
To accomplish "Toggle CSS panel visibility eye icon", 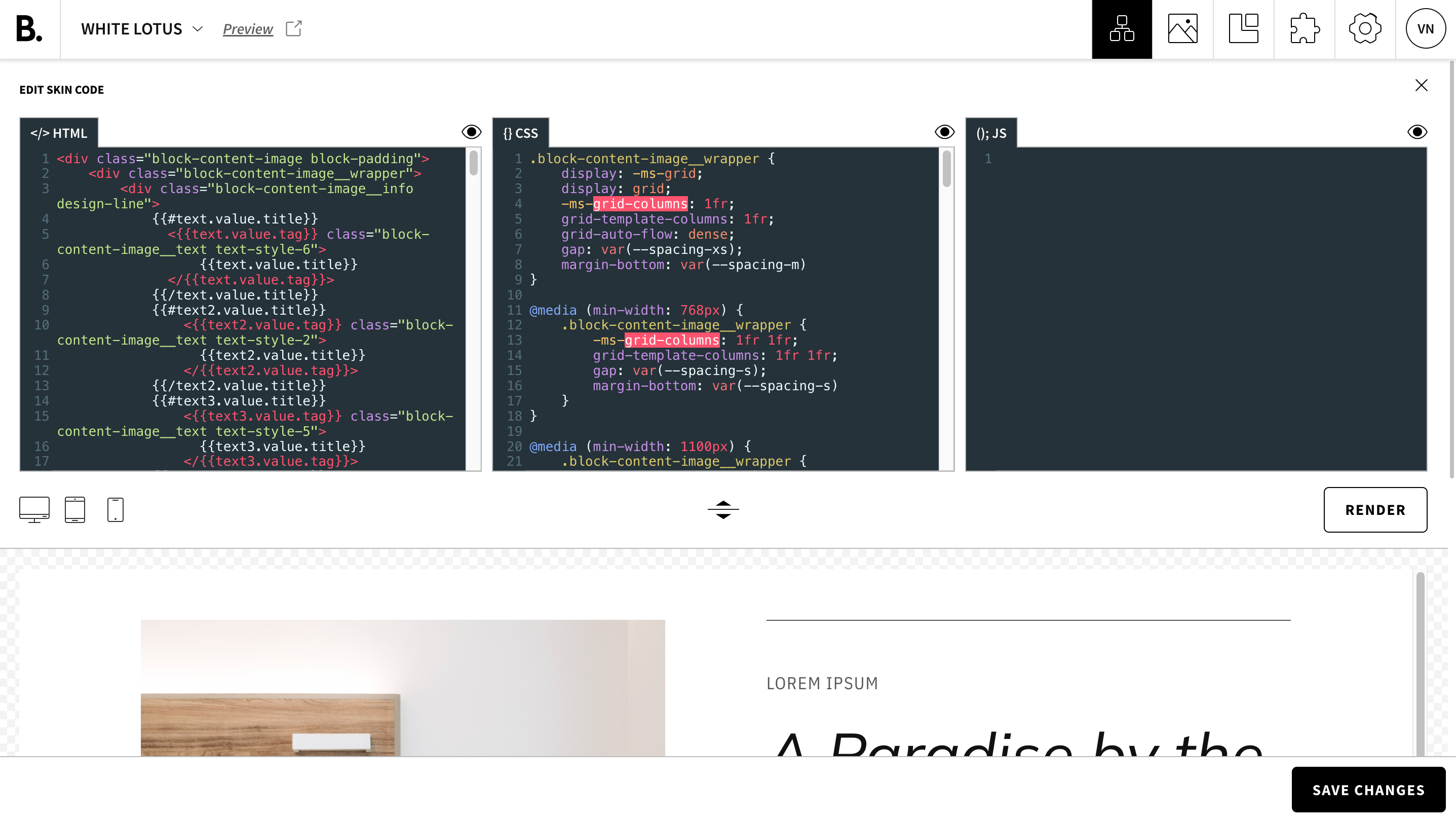I will [x=943, y=133].
